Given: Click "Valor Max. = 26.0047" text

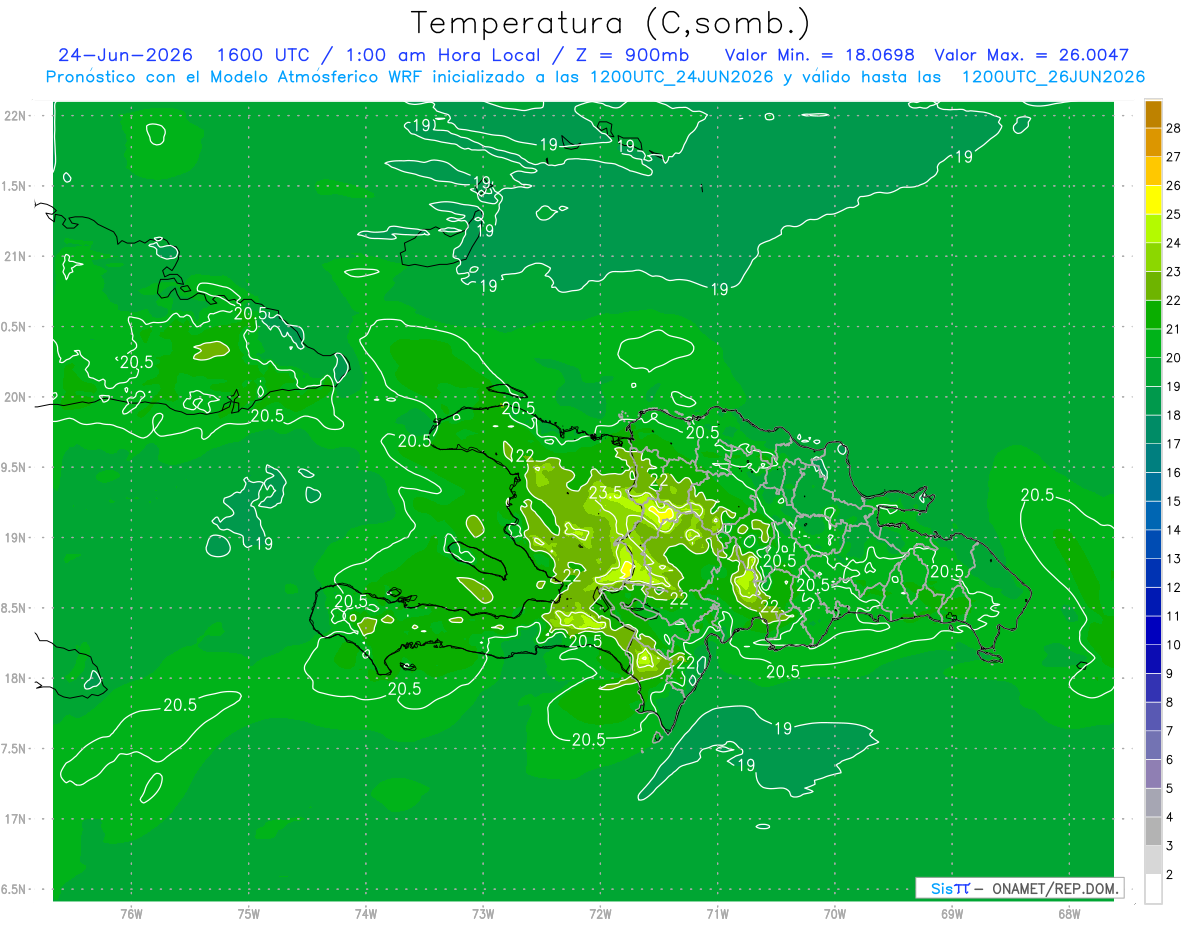Looking at the screenshot, I should pyautogui.click(x=1032, y=55).
